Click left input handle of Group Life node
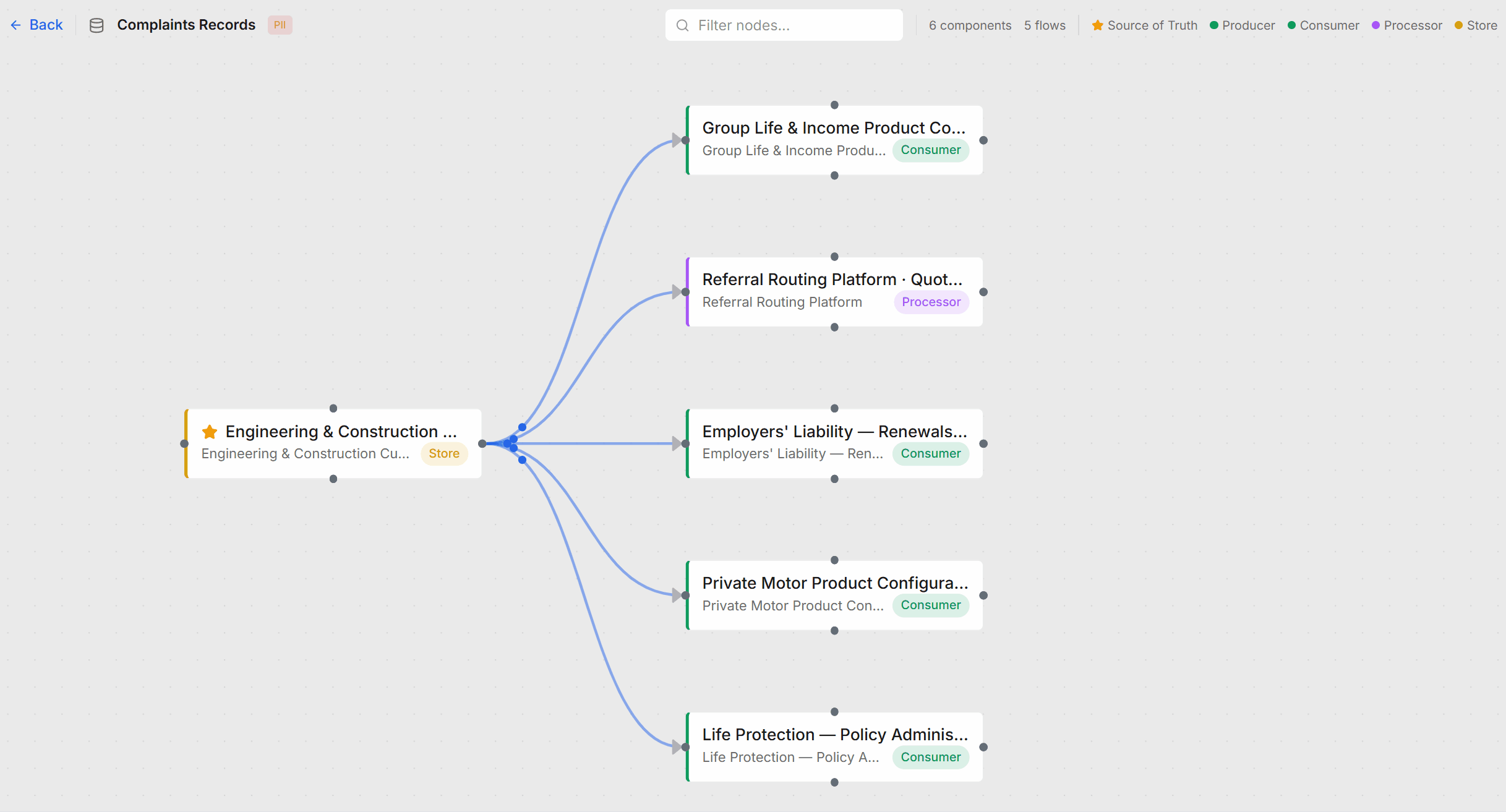This screenshot has width=1506, height=812. click(685, 140)
